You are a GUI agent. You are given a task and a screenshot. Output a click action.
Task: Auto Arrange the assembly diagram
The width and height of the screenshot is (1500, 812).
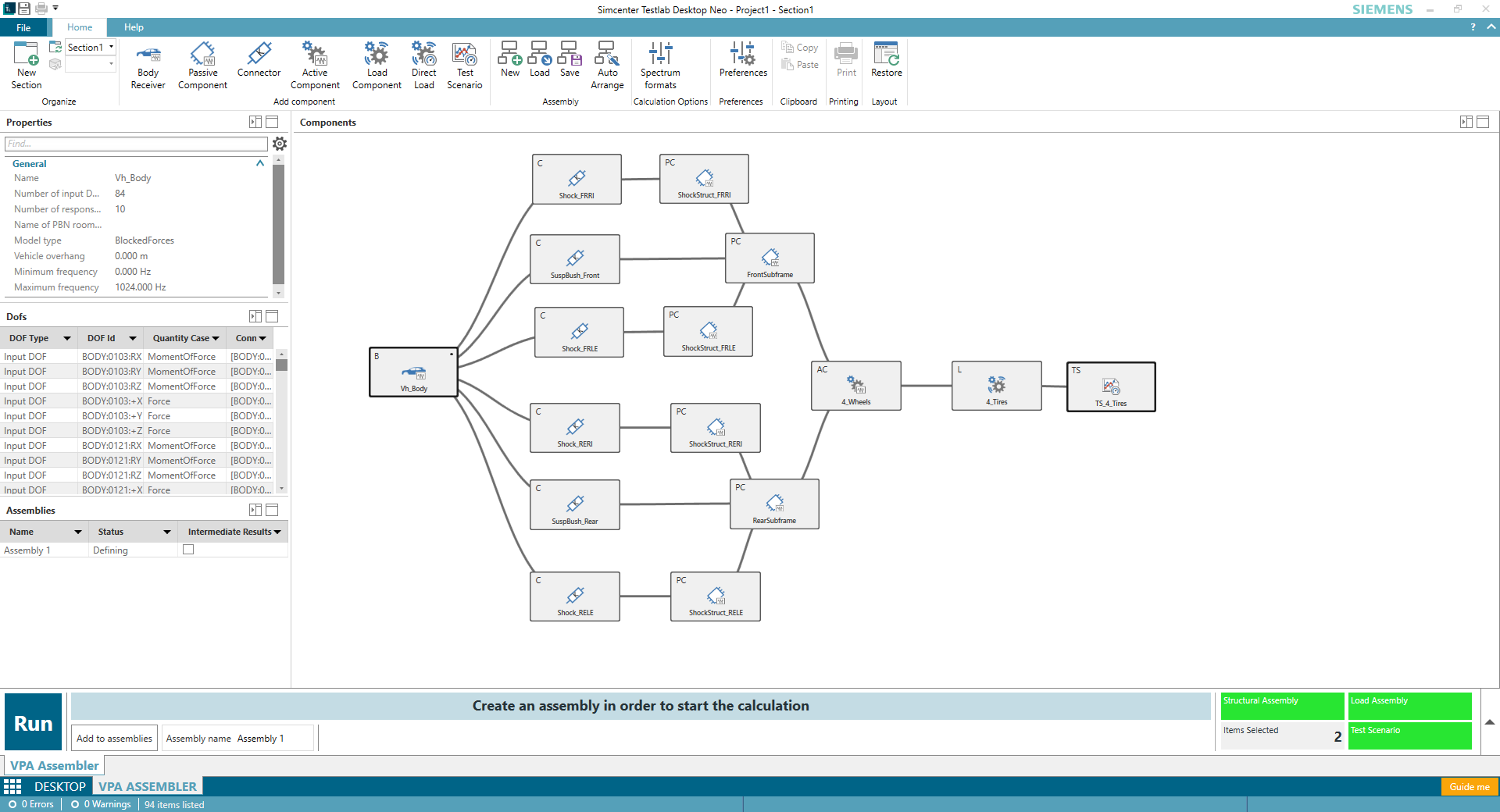pos(607,66)
